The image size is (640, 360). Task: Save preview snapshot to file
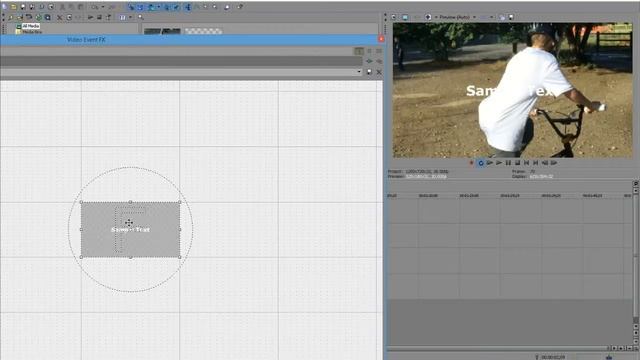pos(511,17)
